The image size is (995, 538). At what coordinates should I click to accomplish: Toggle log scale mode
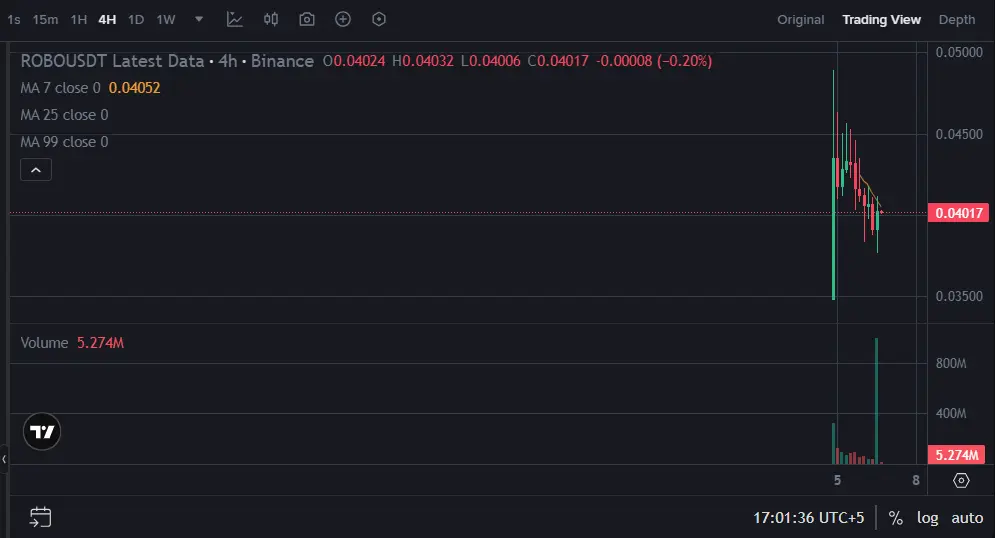click(927, 518)
